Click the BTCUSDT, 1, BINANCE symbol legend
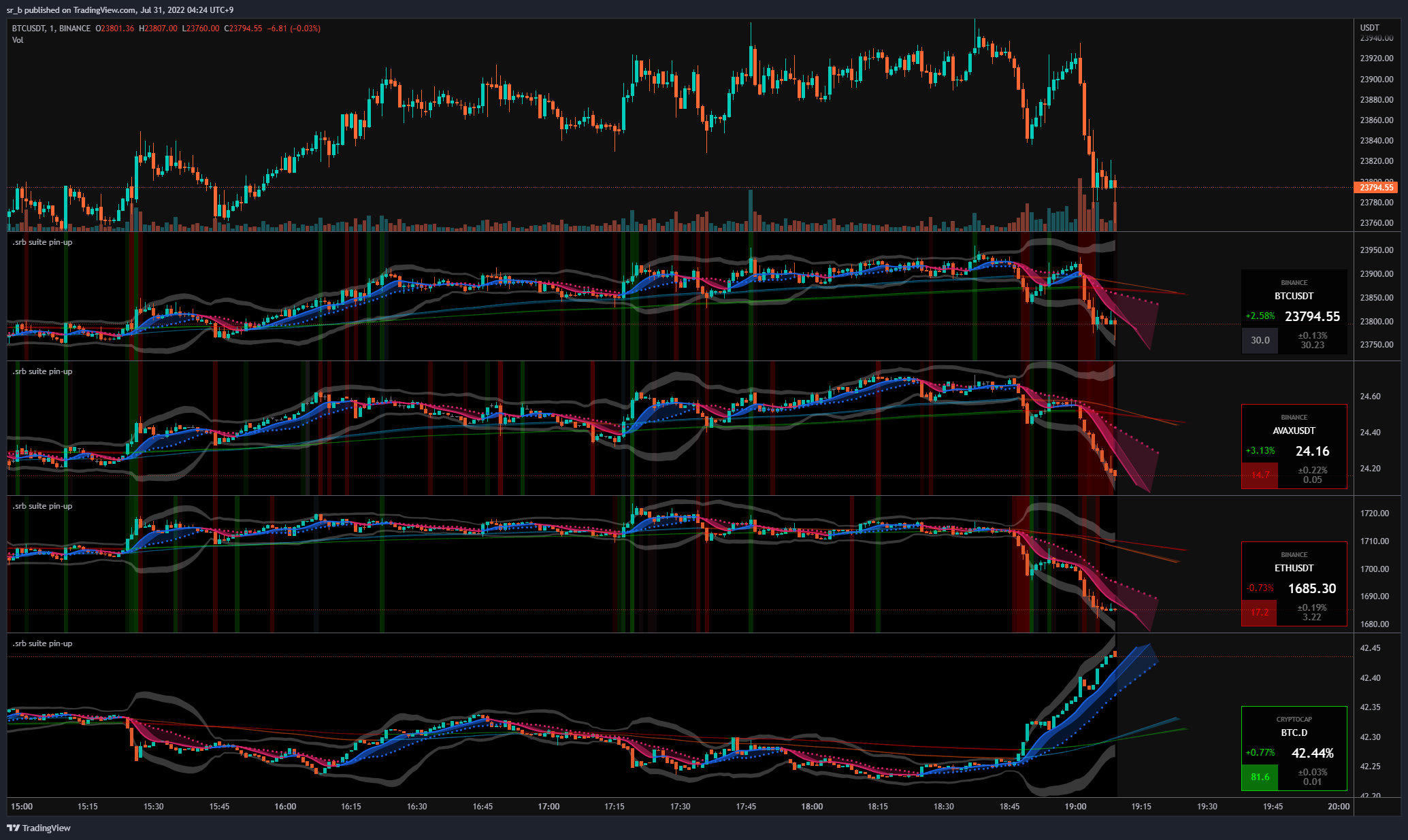This screenshot has height=840, width=1408. pyautogui.click(x=51, y=29)
